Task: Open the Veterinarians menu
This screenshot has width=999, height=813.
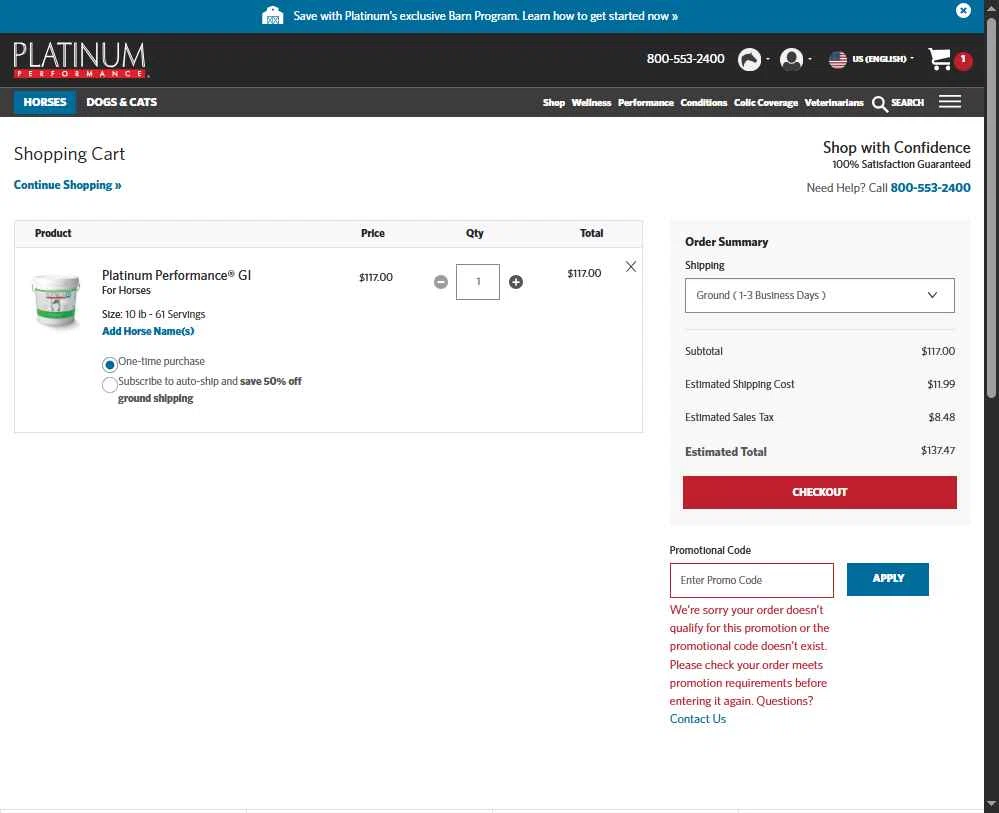Action: 833,103
